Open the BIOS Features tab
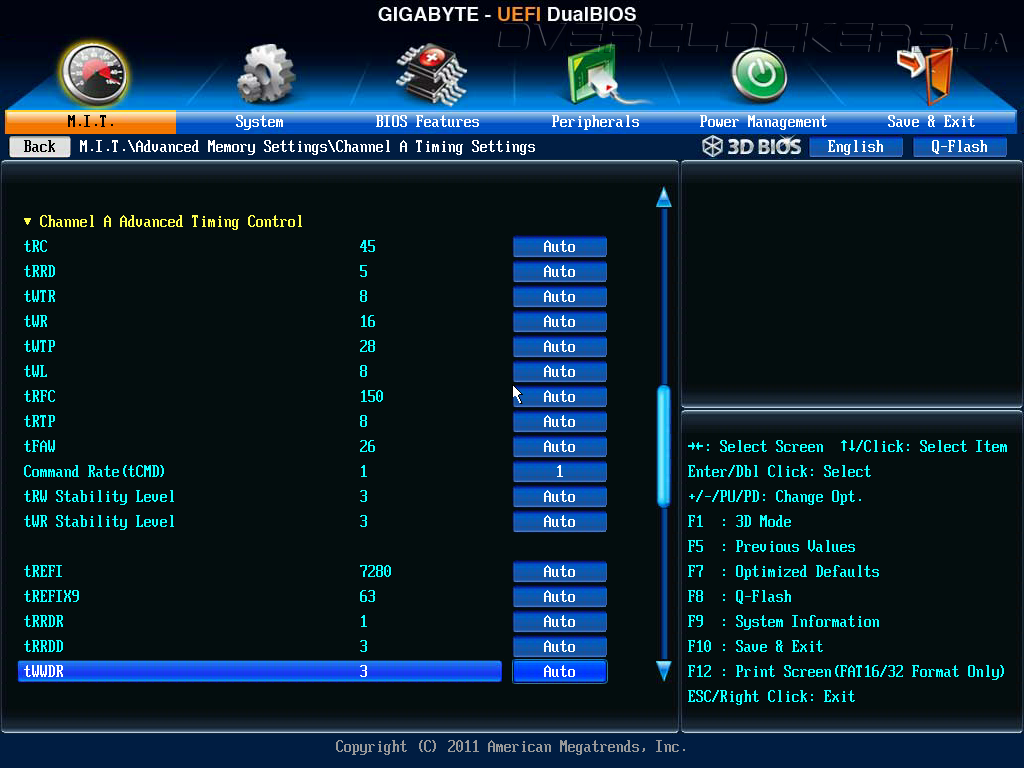The image size is (1024, 768). click(x=427, y=121)
